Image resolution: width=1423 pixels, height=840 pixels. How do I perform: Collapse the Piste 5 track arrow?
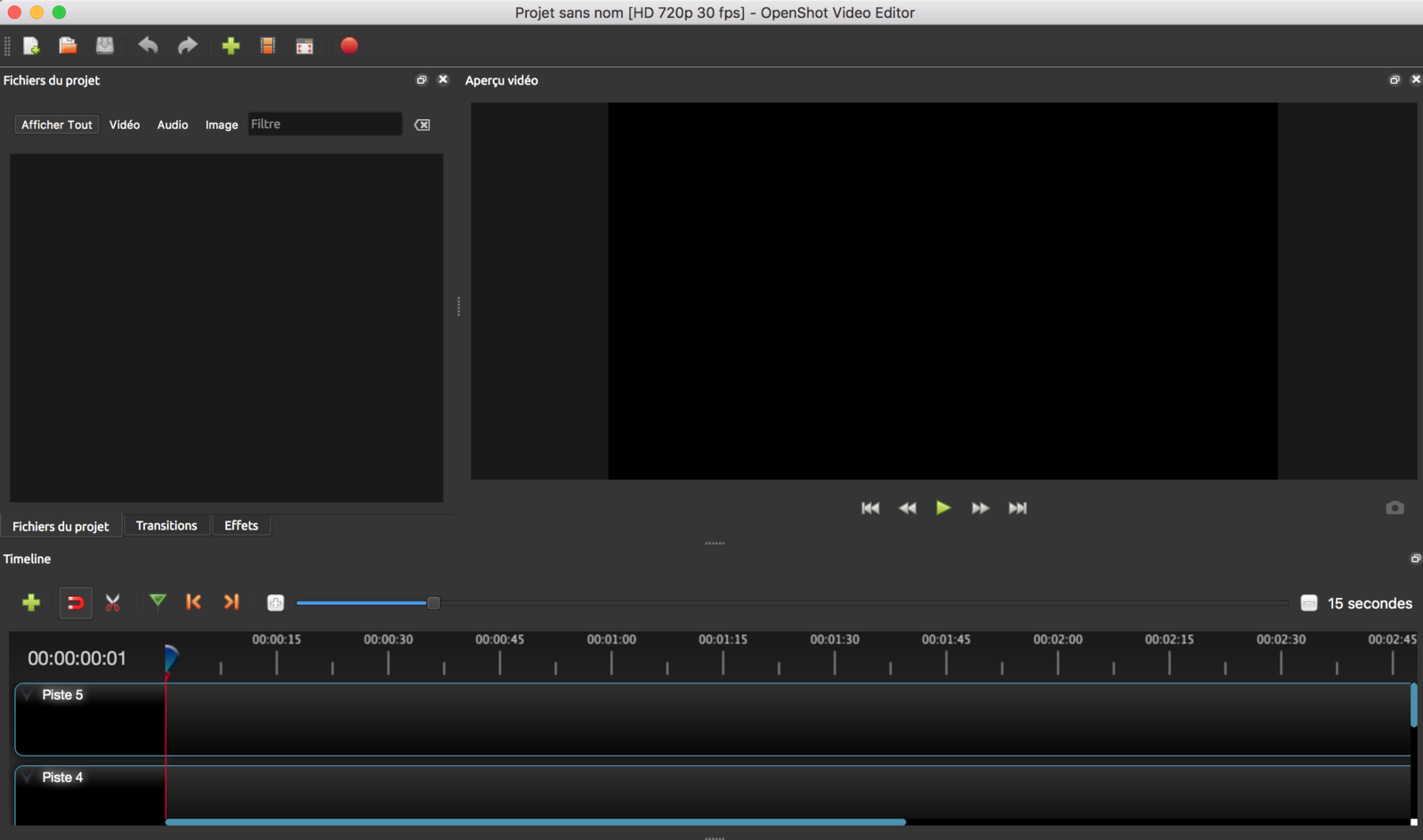coord(28,695)
